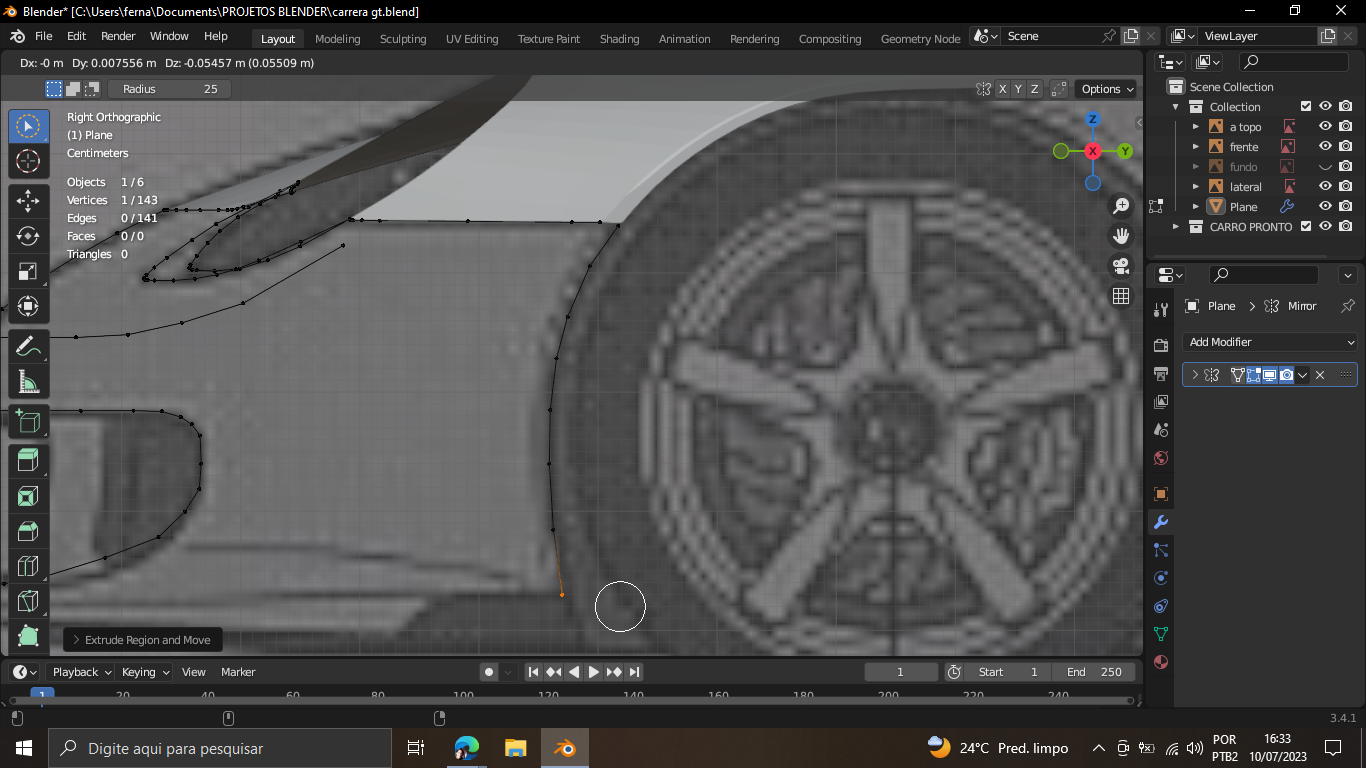This screenshot has height=768, width=1366.
Task: Activate the Knife tool
Action: pos(28,601)
